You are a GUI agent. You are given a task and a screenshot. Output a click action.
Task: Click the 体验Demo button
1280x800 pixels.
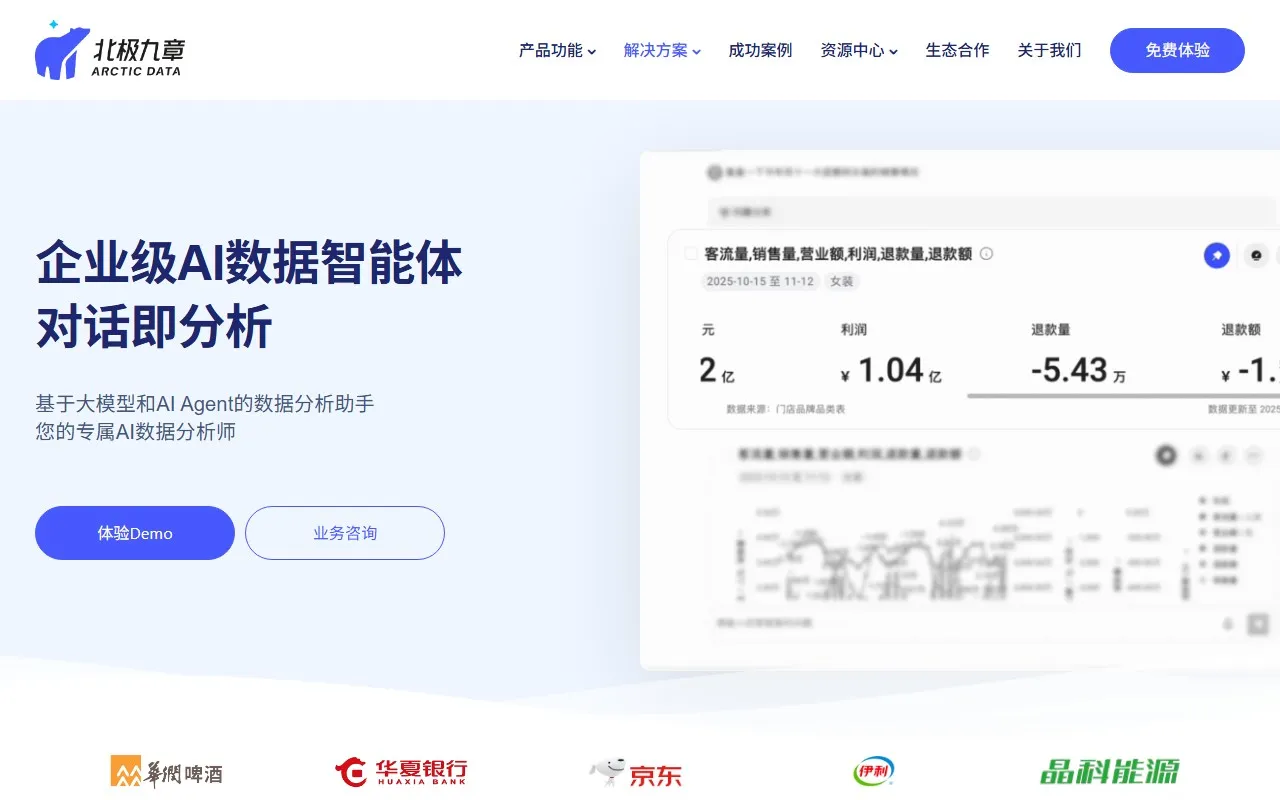click(134, 532)
